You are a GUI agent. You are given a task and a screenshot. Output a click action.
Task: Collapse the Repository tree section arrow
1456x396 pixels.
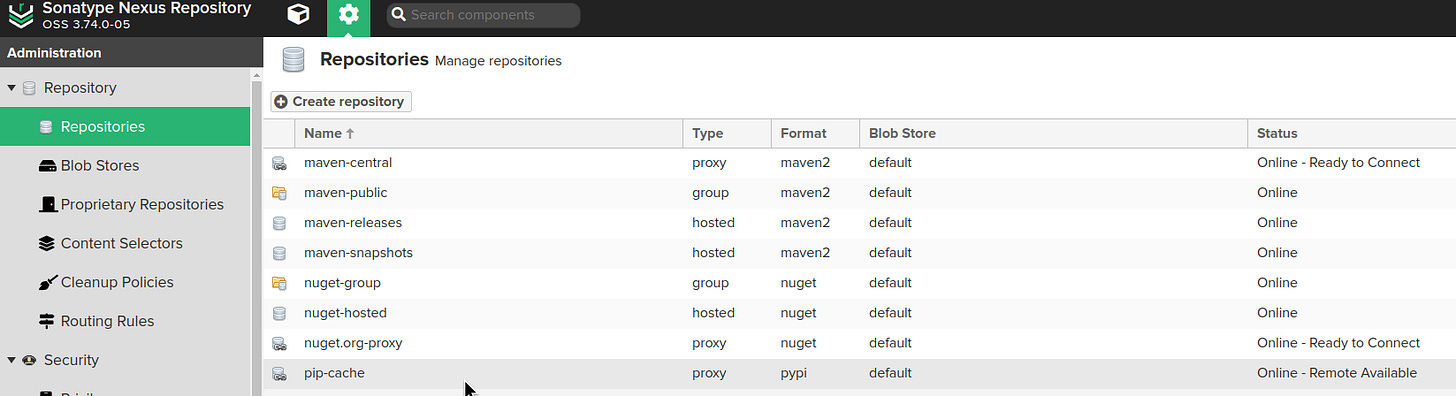pos(11,88)
